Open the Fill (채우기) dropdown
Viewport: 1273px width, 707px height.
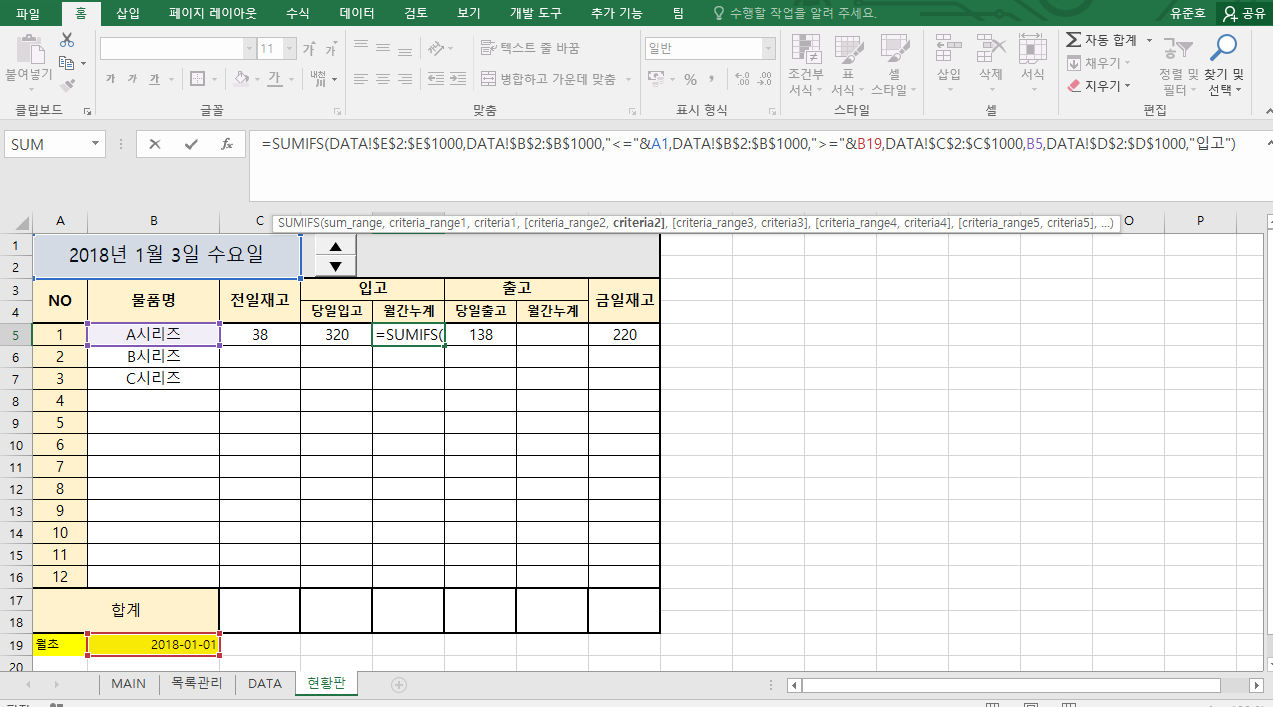1100,63
